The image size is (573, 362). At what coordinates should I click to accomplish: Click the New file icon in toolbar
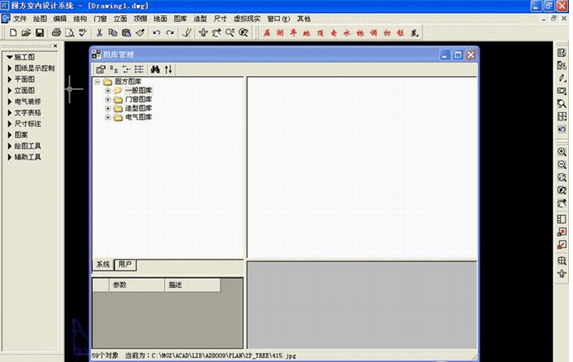pos(13,33)
